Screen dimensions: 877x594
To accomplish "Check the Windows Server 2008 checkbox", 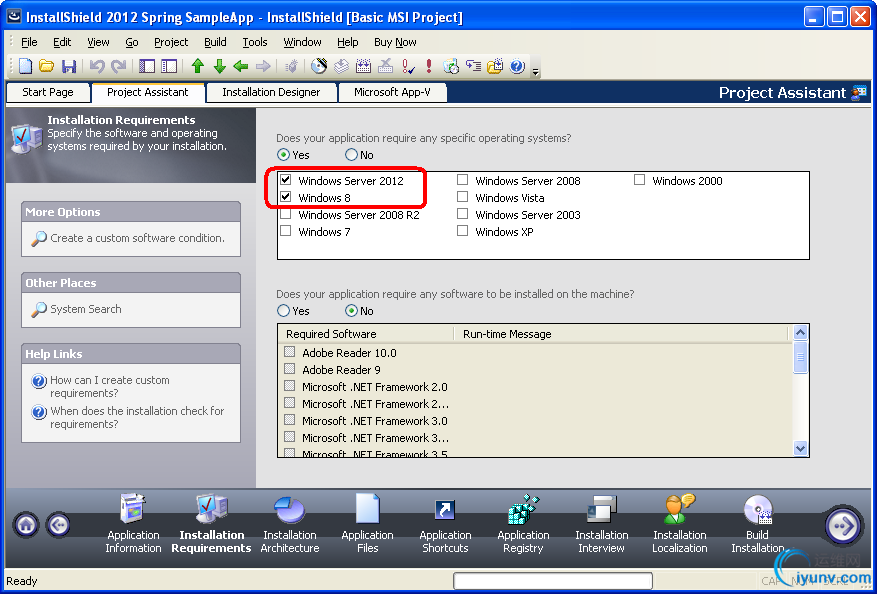I will [x=463, y=180].
